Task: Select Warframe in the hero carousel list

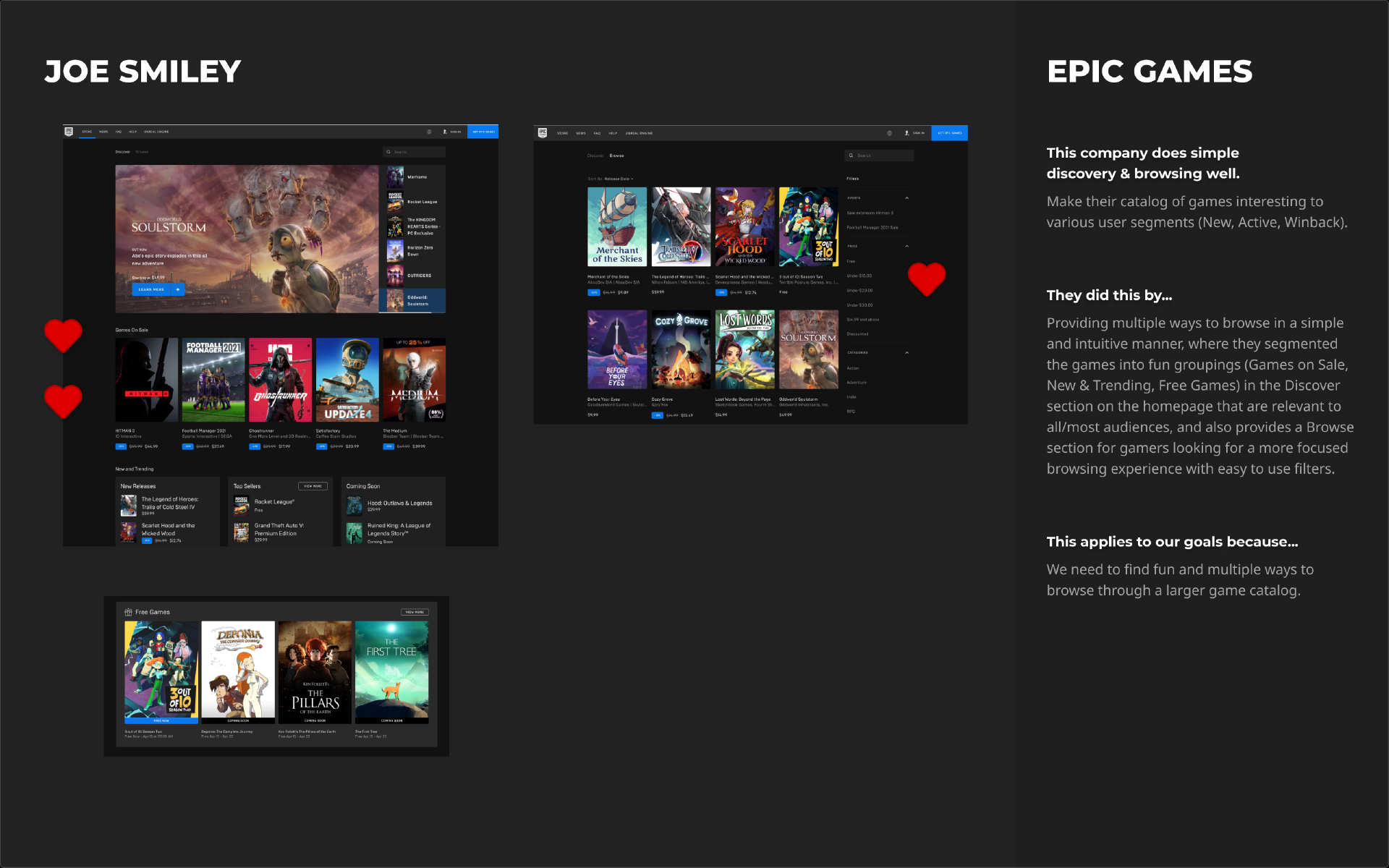Action: [412, 176]
